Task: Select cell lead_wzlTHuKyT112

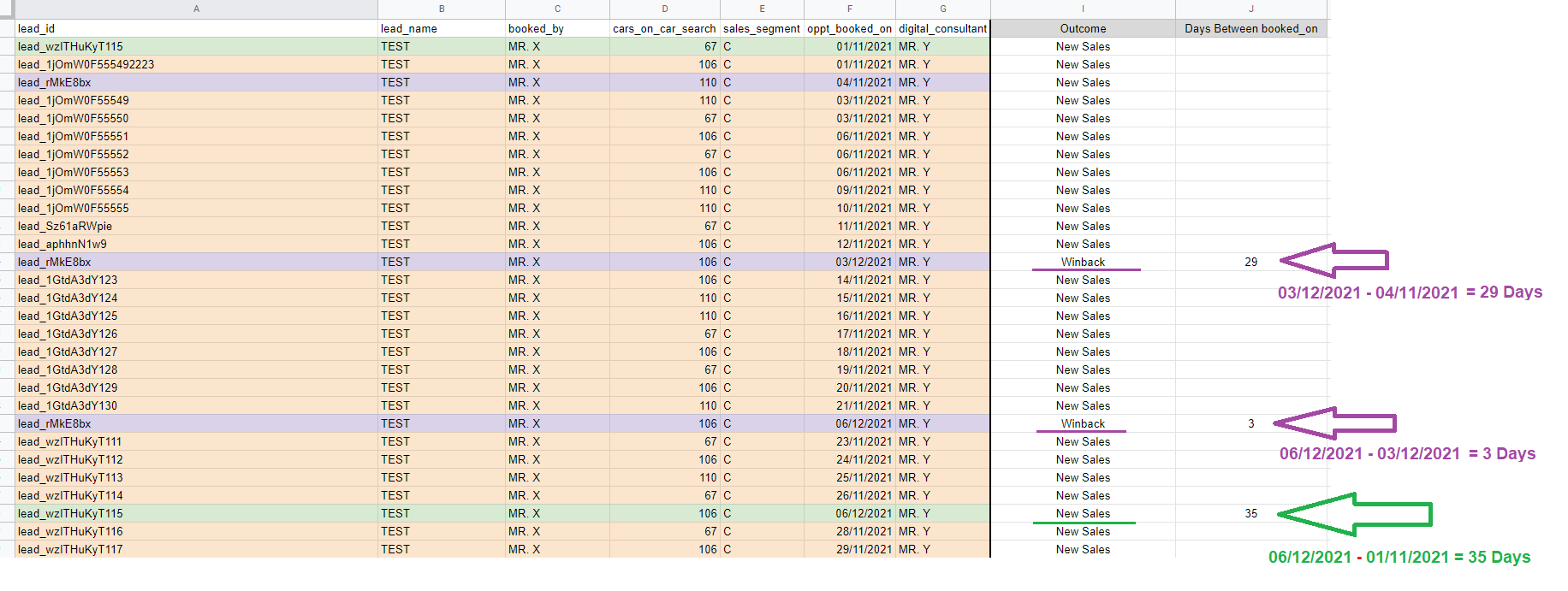Action: pyautogui.click(x=196, y=459)
